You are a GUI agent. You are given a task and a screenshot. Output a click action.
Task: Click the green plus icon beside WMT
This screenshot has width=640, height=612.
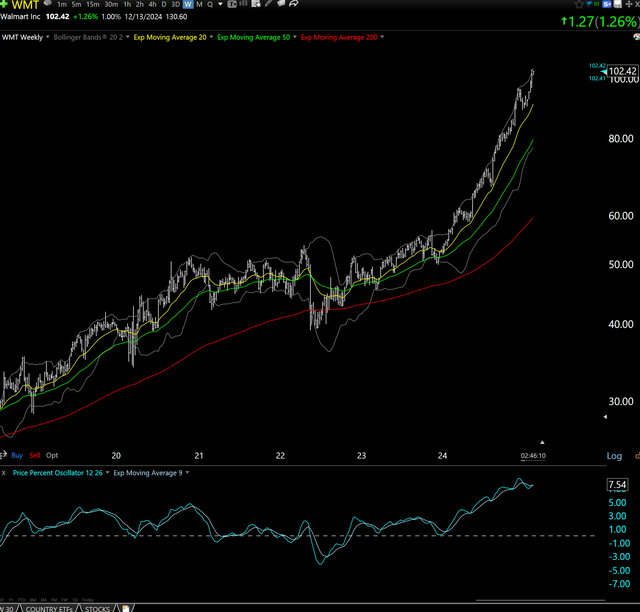pyautogui.click(x=4, y=4)
